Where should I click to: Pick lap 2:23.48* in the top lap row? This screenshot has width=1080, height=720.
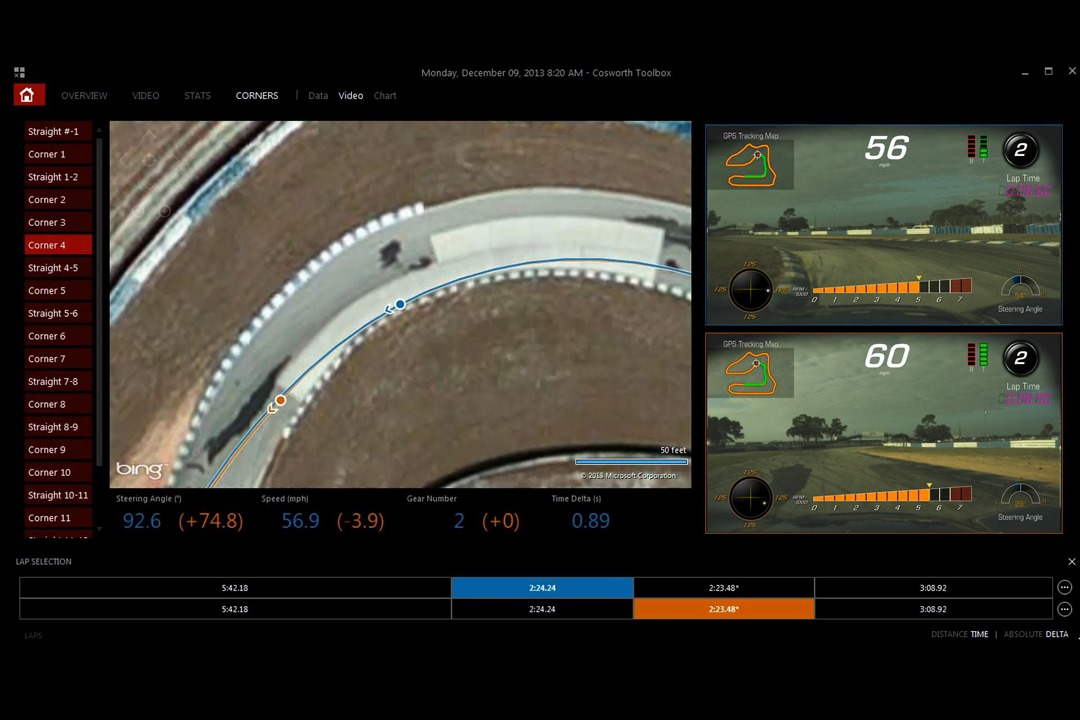(x=723, y=588)
